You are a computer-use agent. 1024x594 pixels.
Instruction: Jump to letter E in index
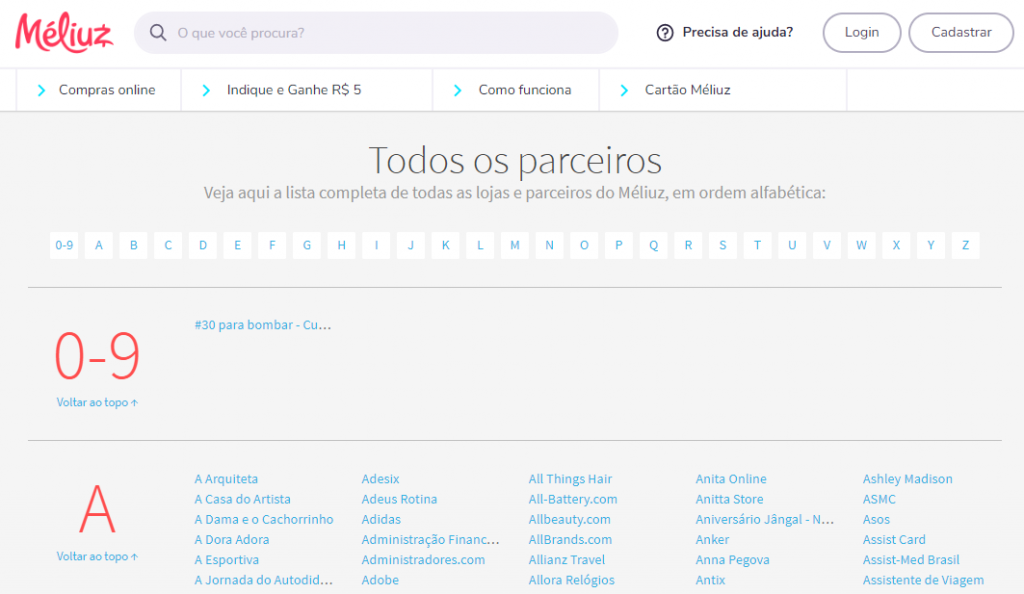coord(237,245)
